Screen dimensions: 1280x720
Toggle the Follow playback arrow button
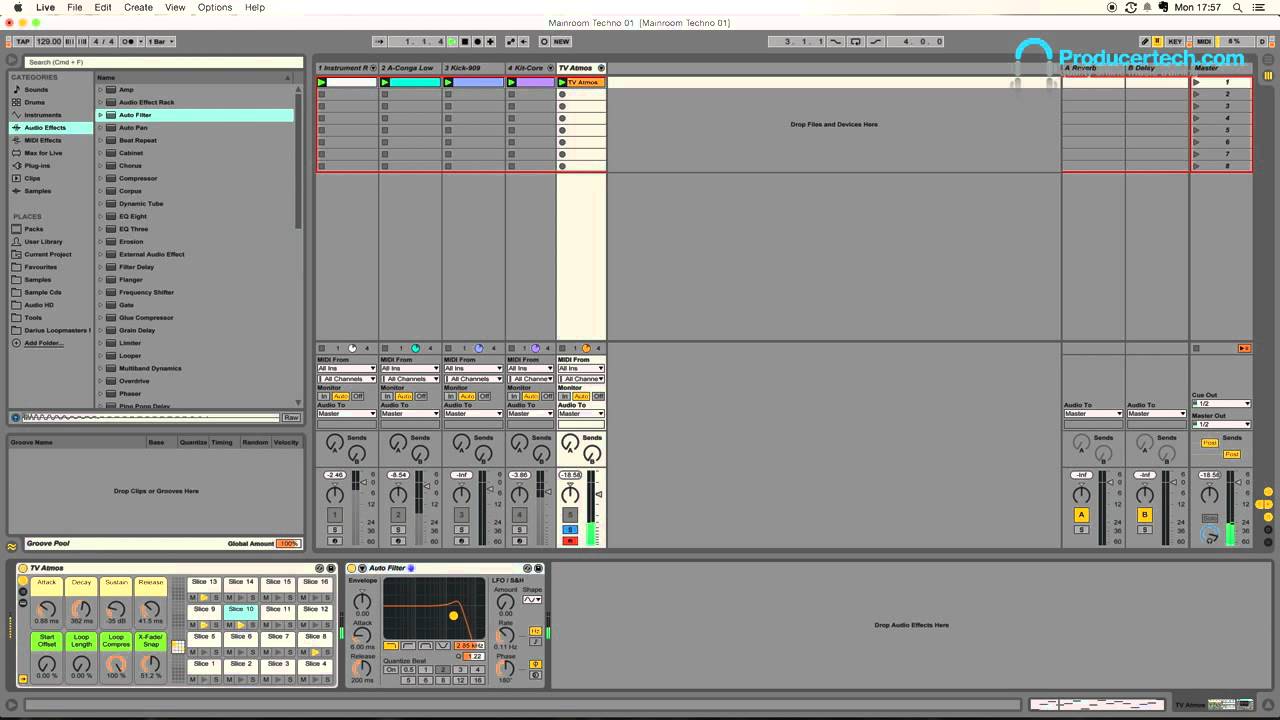(378, 42)
